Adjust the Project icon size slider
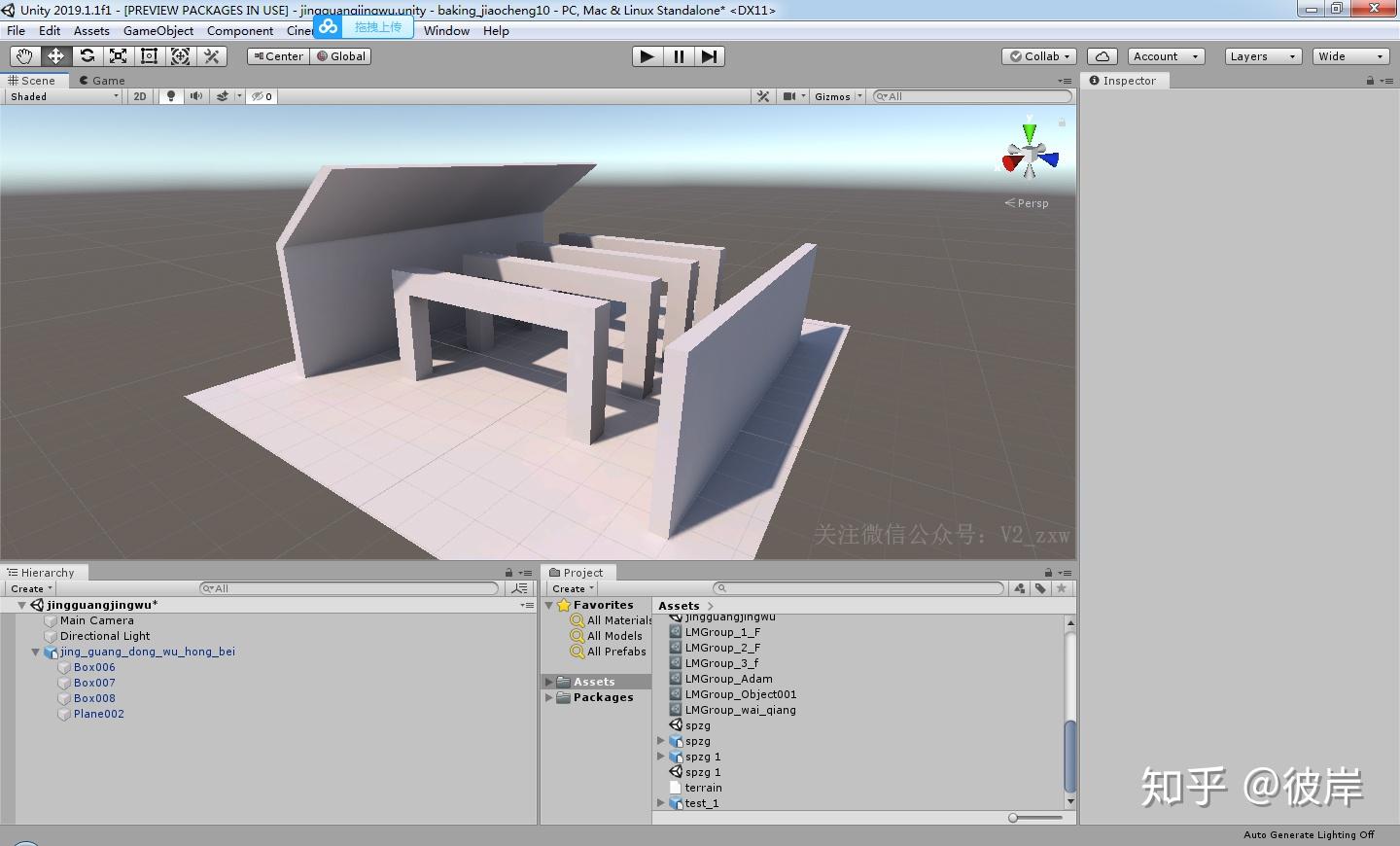This screenshot has width=1400, height=846. [1014, 818]
